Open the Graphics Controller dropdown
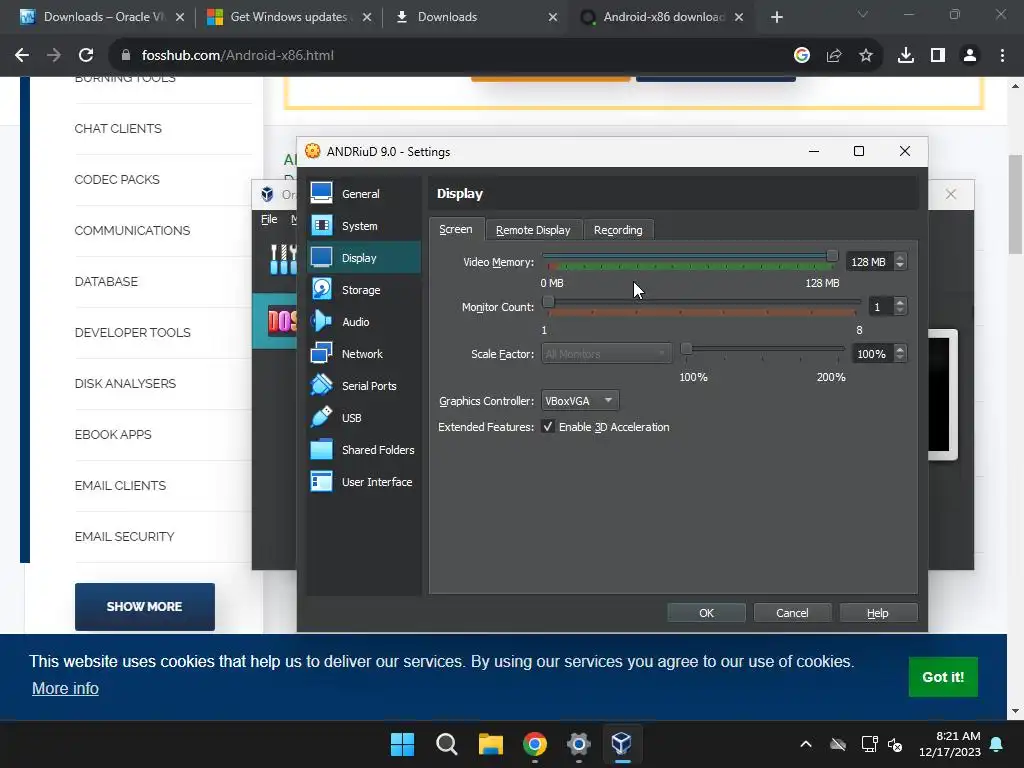Image resolution: width=1024 pixels, height=768 pixels. (580, 400)
